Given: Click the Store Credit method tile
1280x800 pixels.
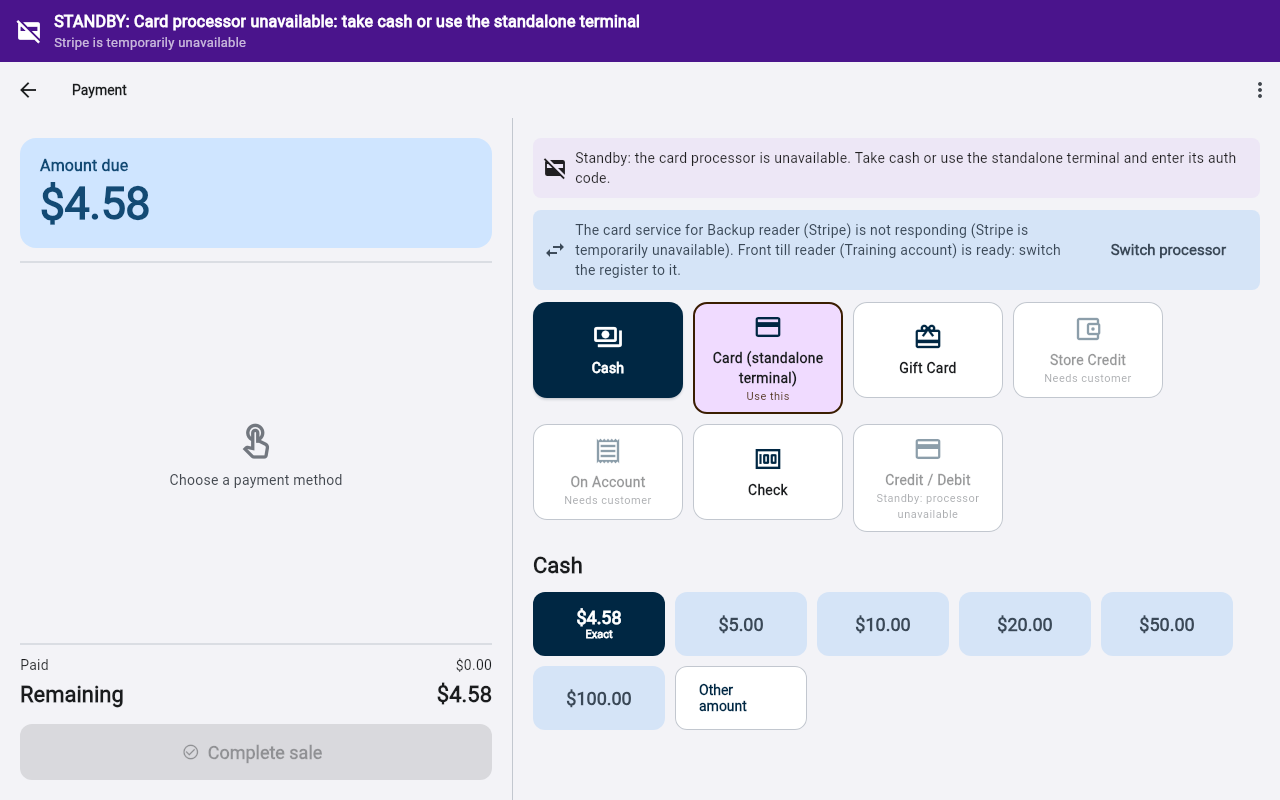Looking at the screenshot, I should 1088,350.
